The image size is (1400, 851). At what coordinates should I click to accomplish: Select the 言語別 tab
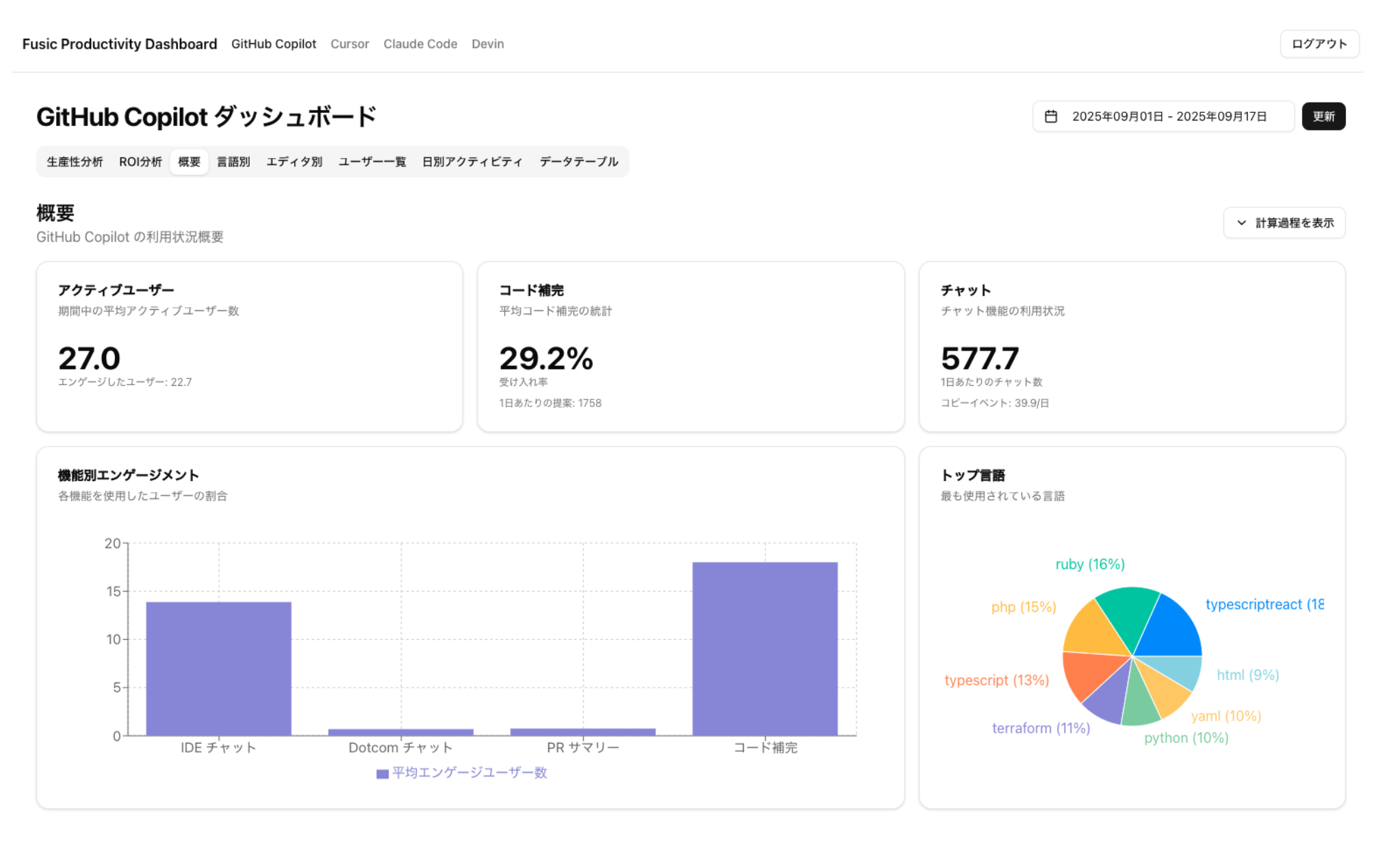[x=233, y=162]
